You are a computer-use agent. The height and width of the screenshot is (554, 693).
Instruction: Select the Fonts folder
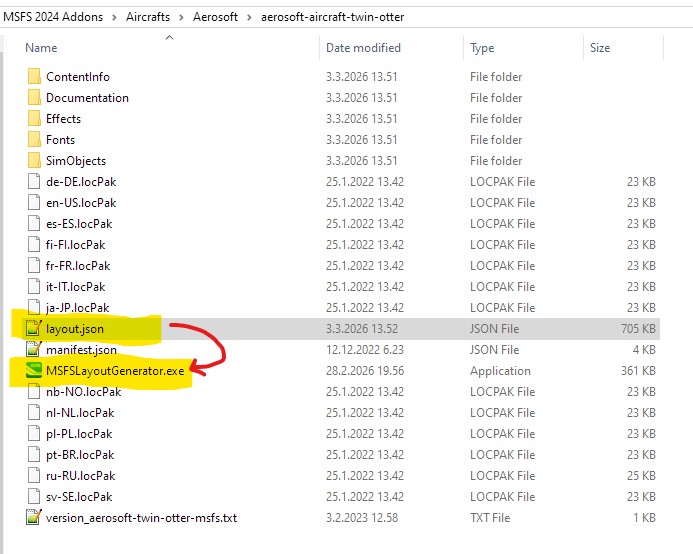(x=60, y=140)
